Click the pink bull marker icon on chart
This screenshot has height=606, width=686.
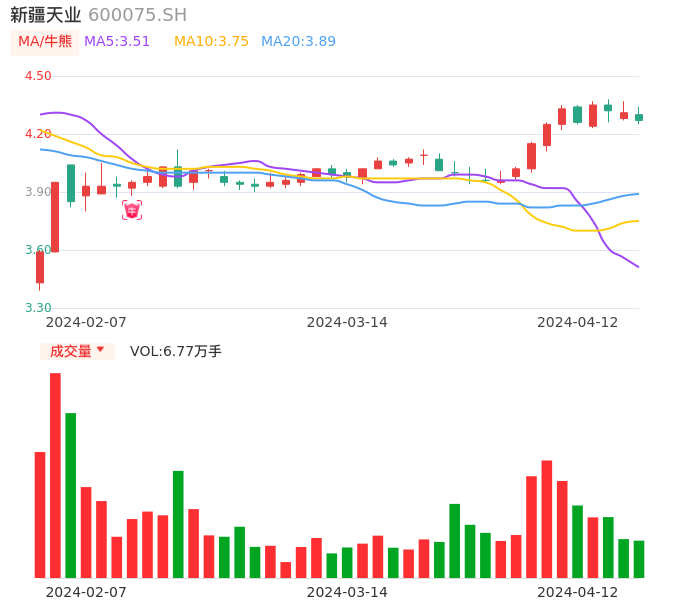click(132, 210)
